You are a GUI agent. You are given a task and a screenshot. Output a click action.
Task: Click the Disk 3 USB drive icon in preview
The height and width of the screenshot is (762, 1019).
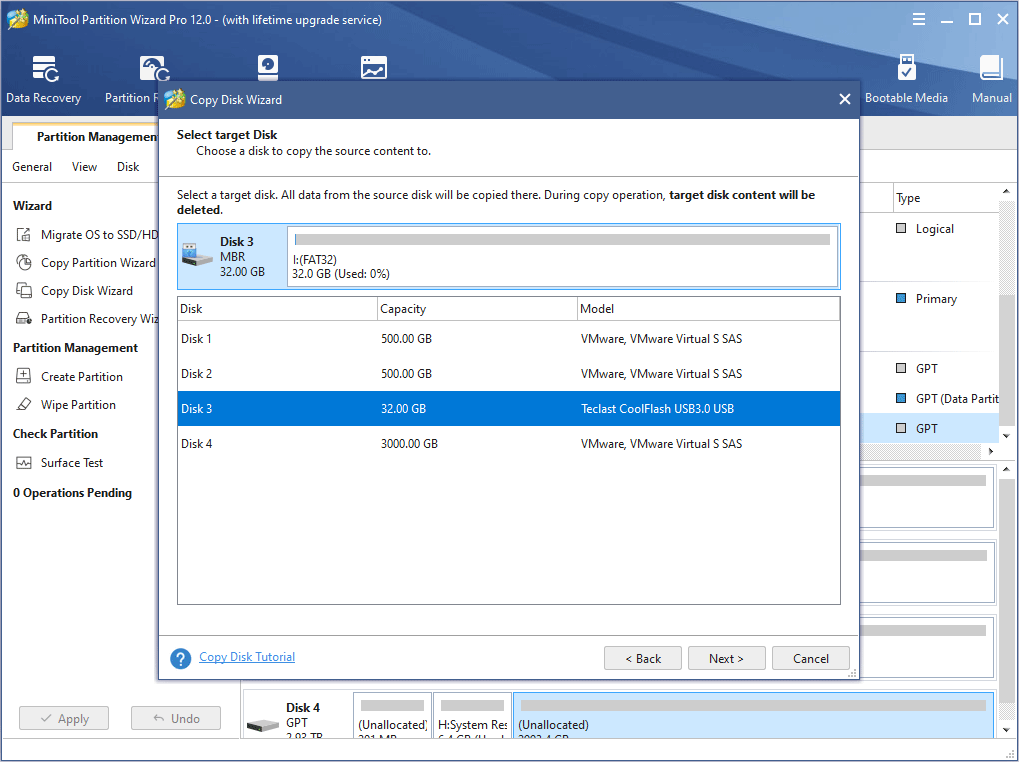point(197,255)
